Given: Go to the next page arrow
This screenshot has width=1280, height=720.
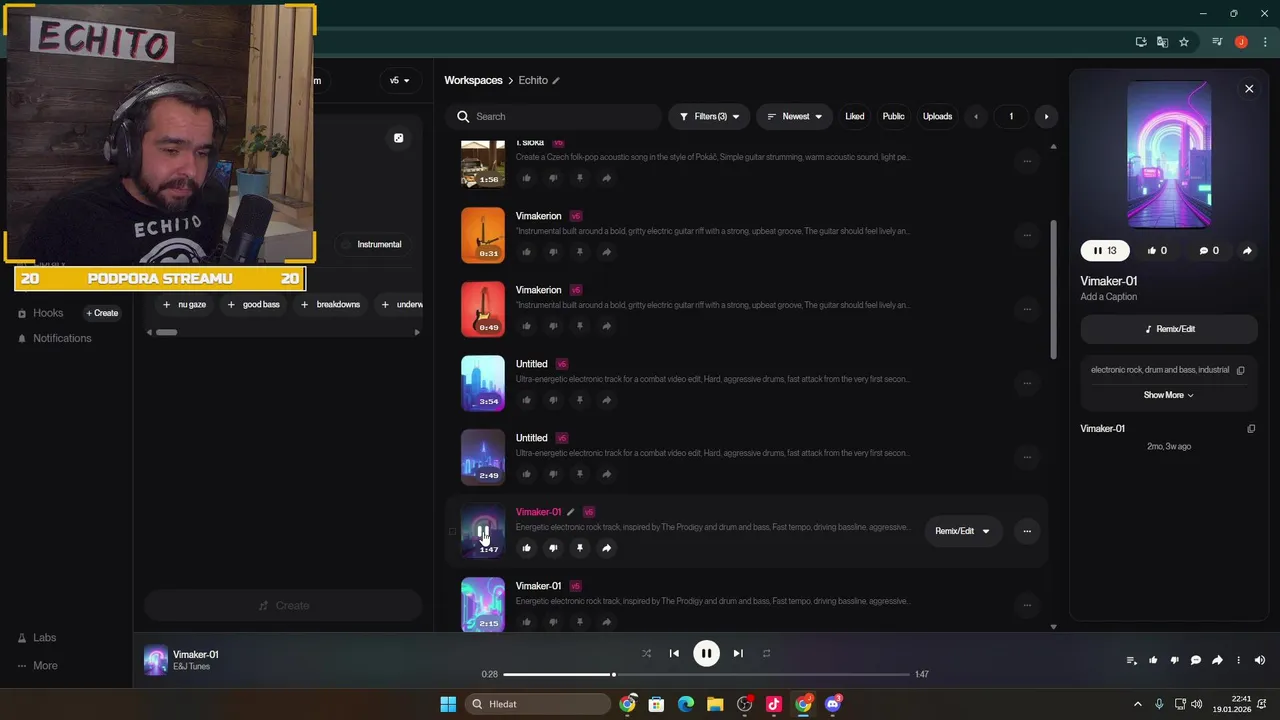Looking at the screenshot, I should [x=1046, y=116].
